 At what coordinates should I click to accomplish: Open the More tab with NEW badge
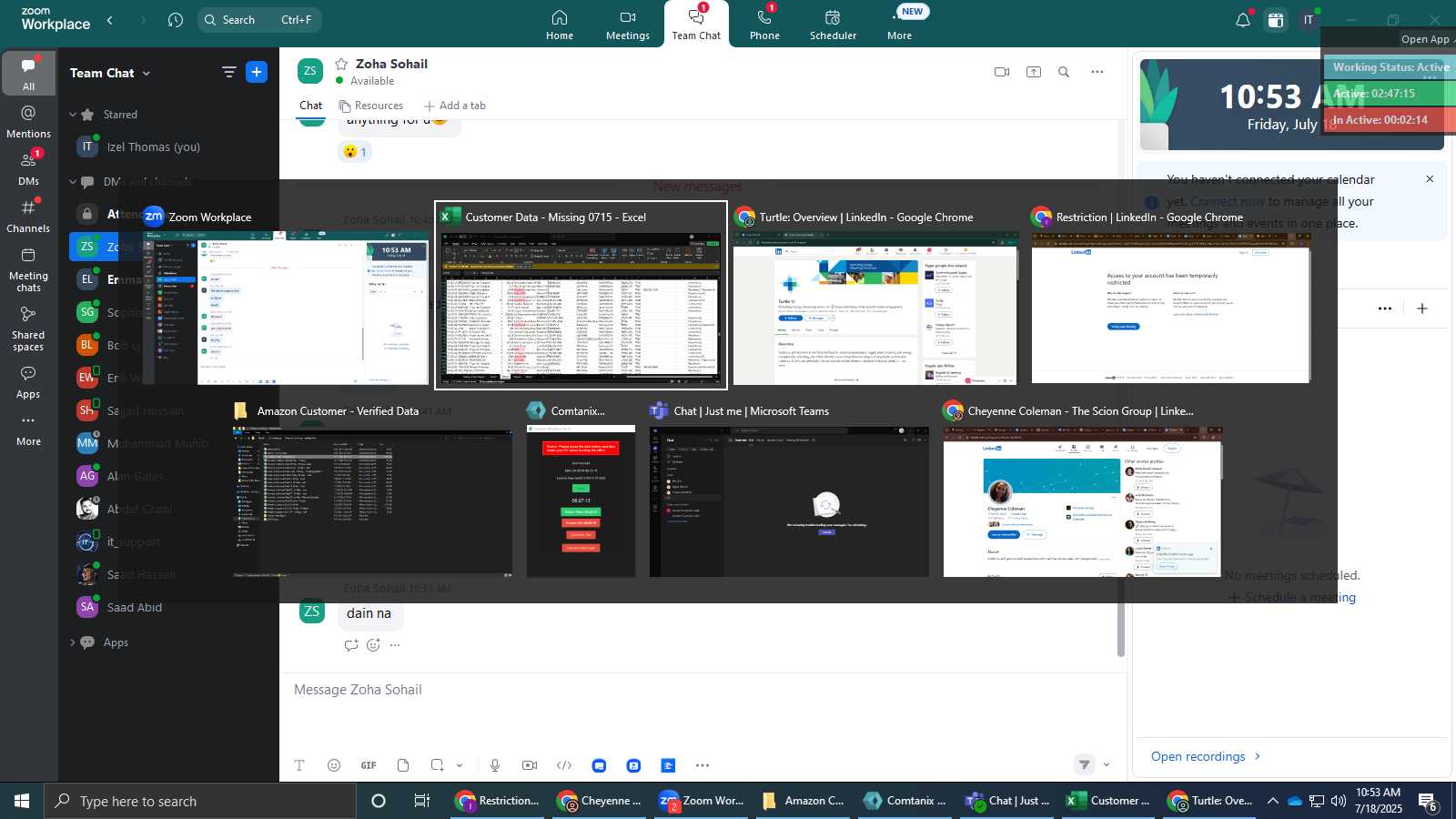[900, 25]
